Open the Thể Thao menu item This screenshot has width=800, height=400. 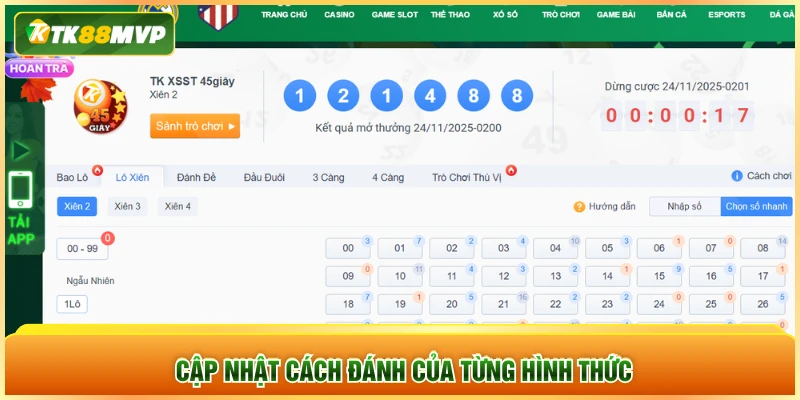[x=451, y=15]
